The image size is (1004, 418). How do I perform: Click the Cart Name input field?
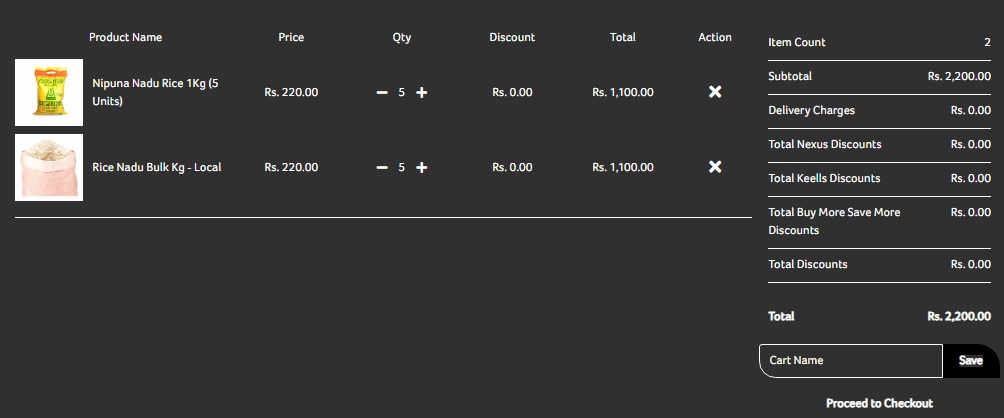click(x=851, y=360)
